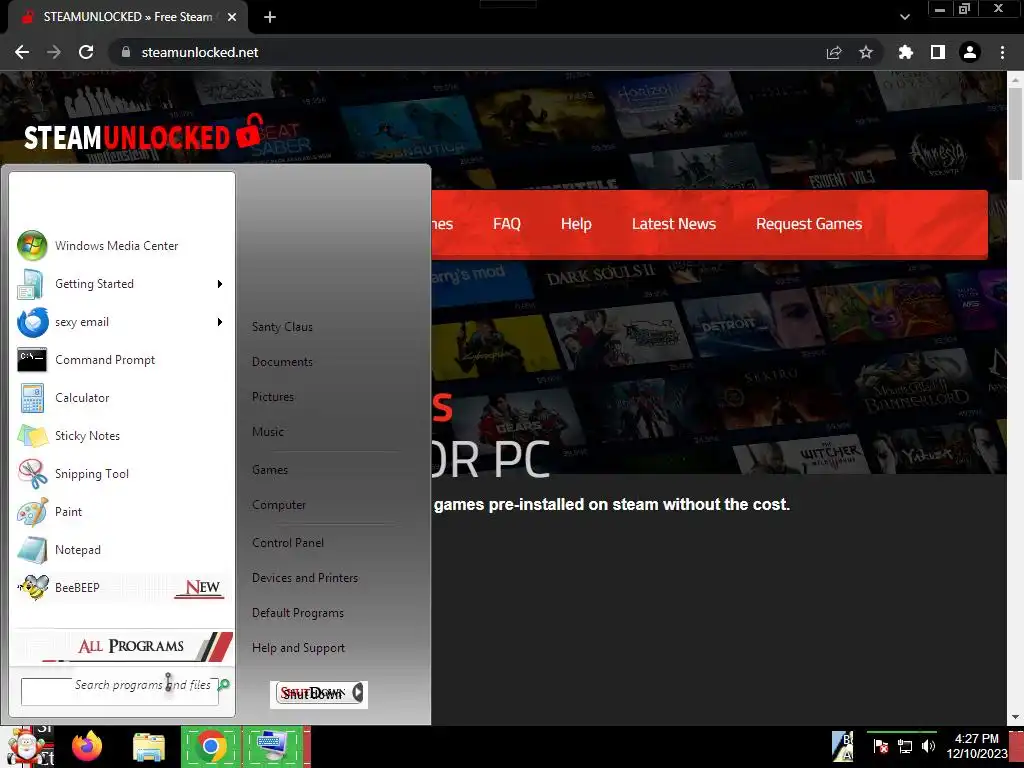Open Santy Claus user folder
The image size is (1024, 768).
(x=282, y=327)
